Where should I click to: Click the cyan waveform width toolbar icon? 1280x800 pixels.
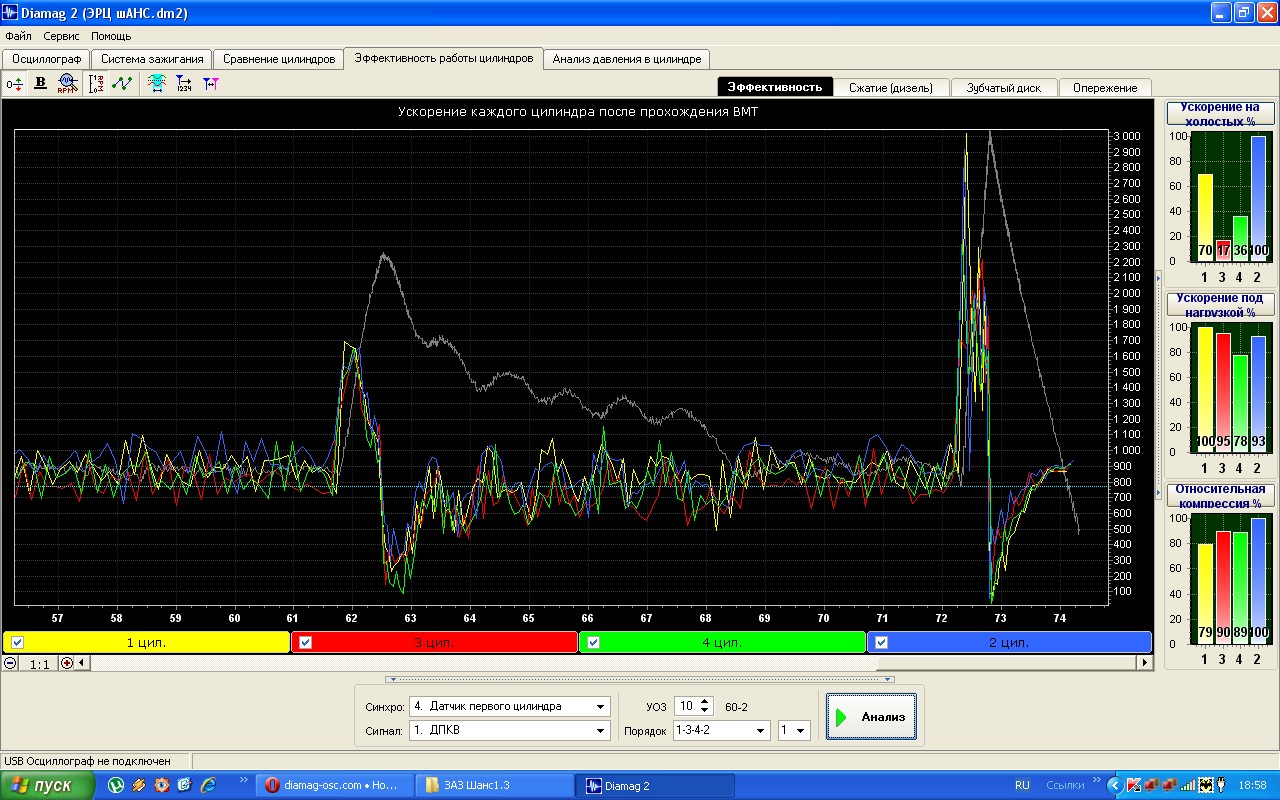(157, 84)
